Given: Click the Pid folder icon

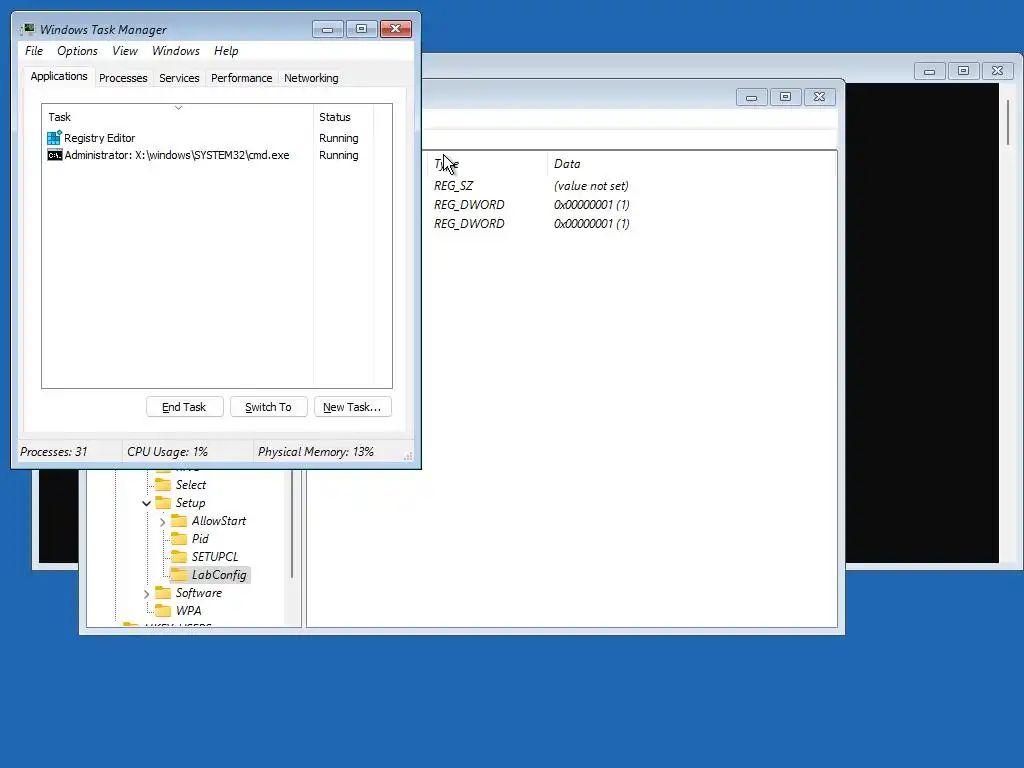Looking at the screenshot, I should (178, 539).
